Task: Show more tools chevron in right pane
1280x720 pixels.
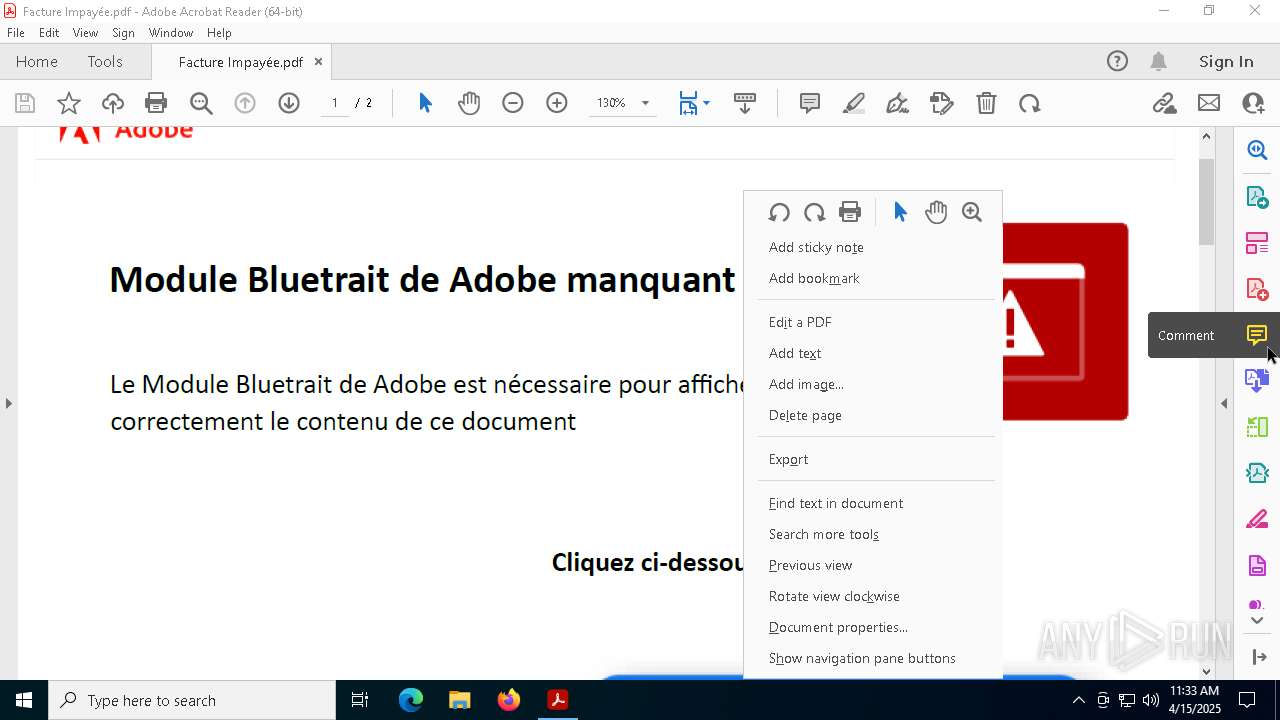Action: click(1257, 621)
